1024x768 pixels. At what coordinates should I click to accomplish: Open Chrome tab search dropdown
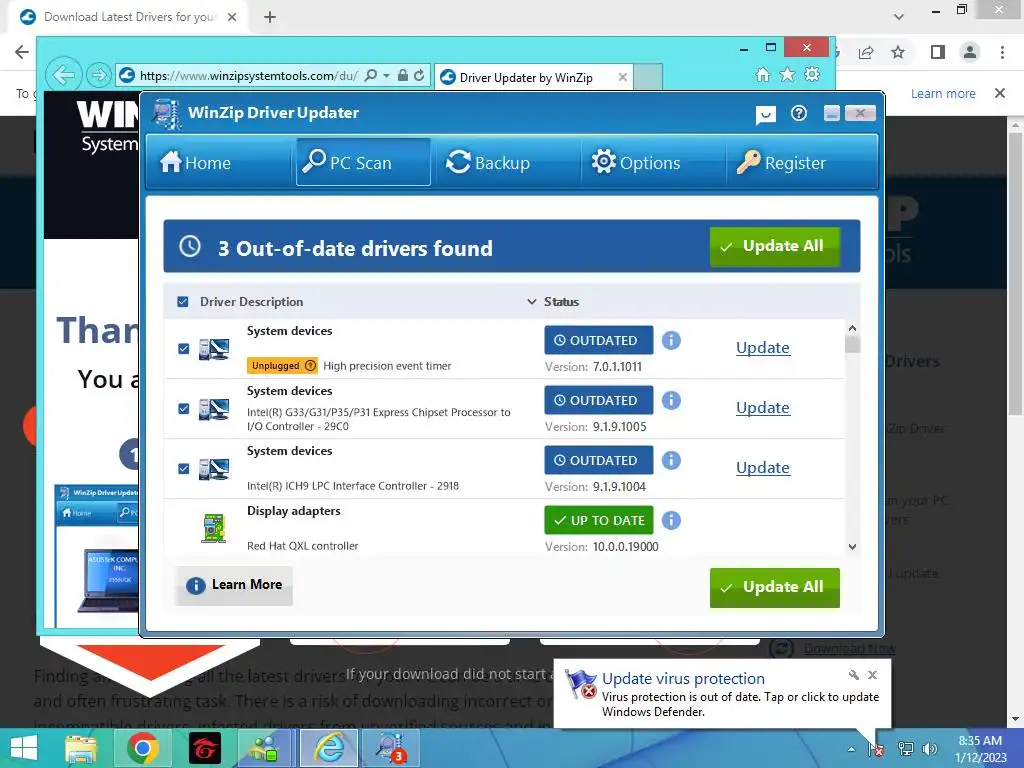tap(899, 17)
